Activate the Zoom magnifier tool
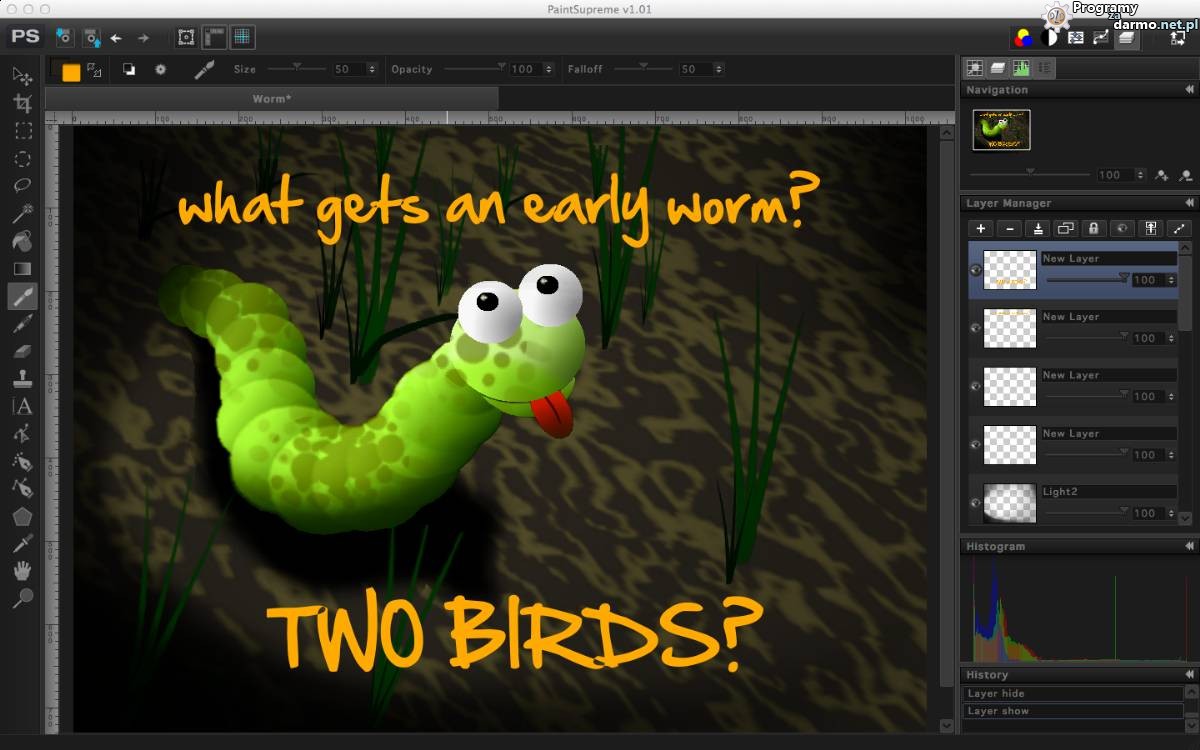Viewport: 1200px width, 750px height. [22, 598]
